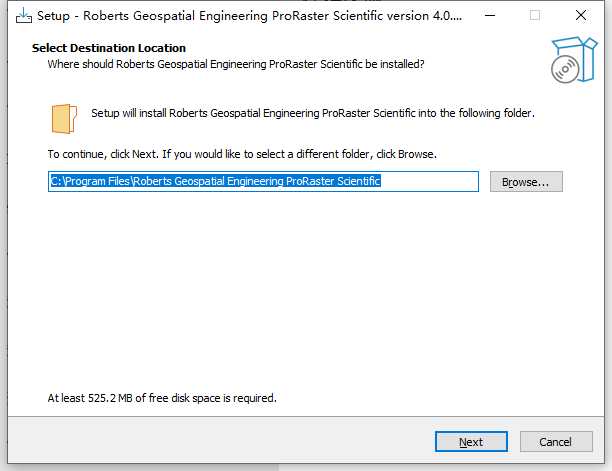
Task: Minimize the Setup window
Action: (488, 16)
